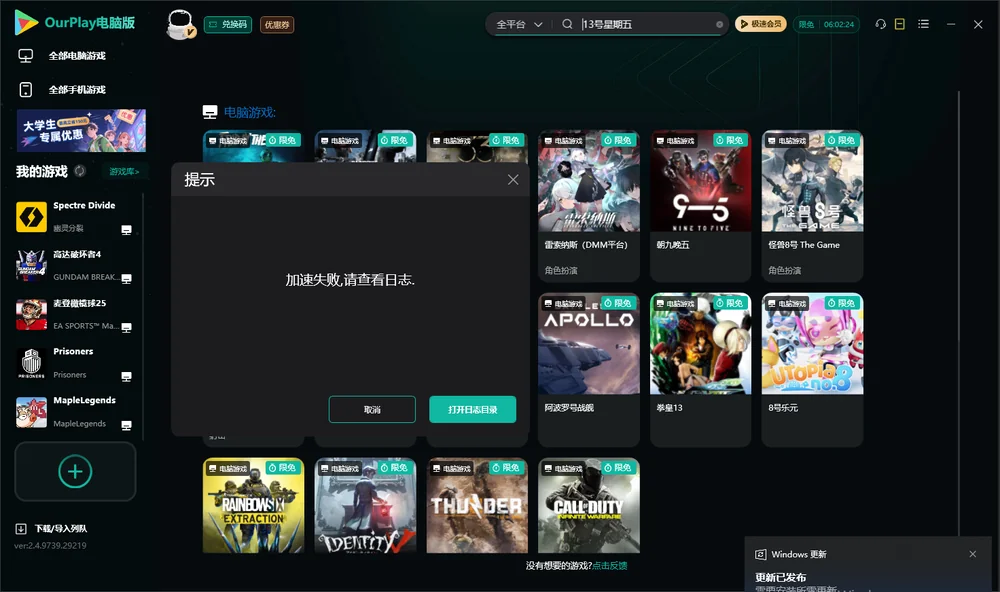The height and width of the screenshot is (592, 1000).
Task: Click PC icon on MapleLegends row
Action: 126,426
